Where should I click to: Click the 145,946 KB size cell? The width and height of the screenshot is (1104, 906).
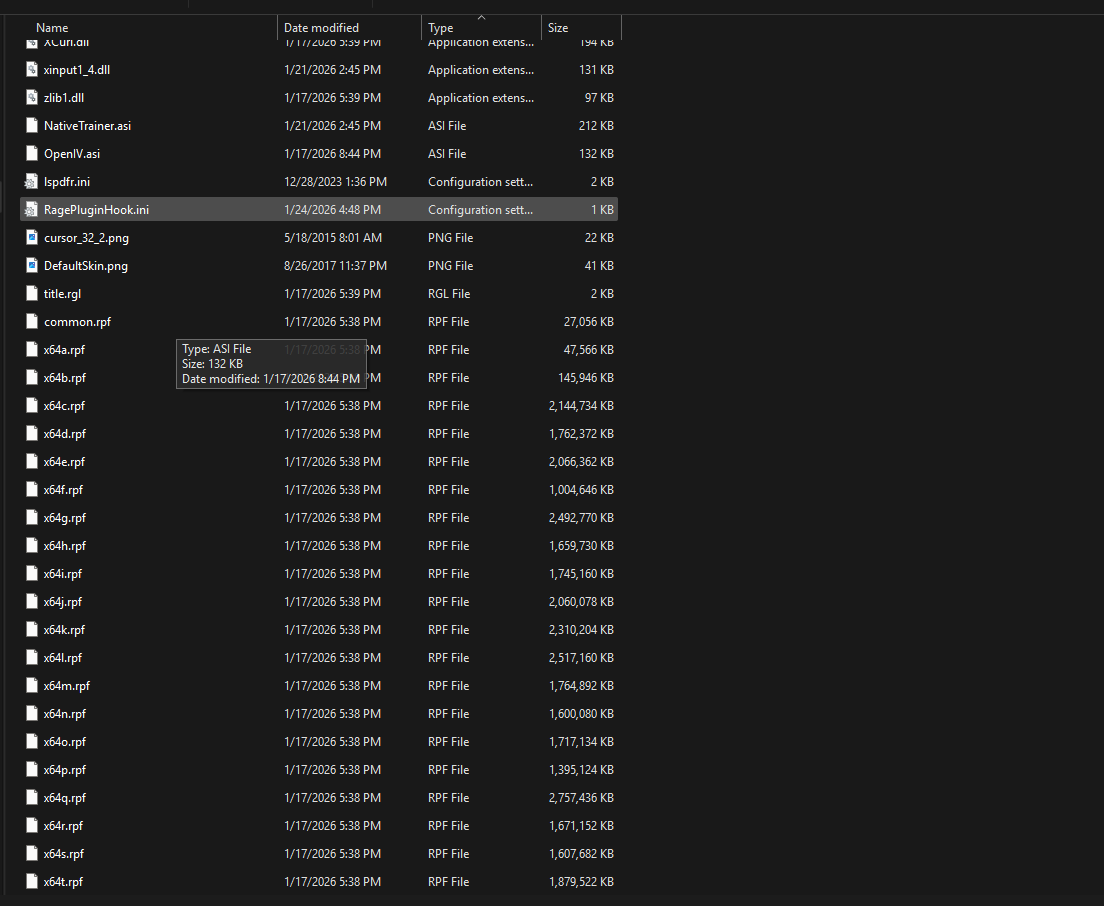(x=586, y=377)
